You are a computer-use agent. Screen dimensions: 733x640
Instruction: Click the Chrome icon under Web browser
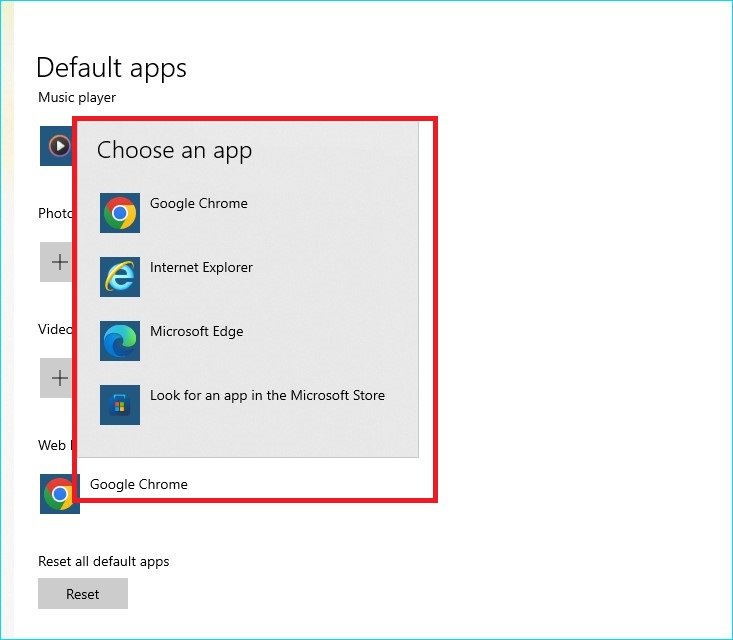click(x=60, y=494)
